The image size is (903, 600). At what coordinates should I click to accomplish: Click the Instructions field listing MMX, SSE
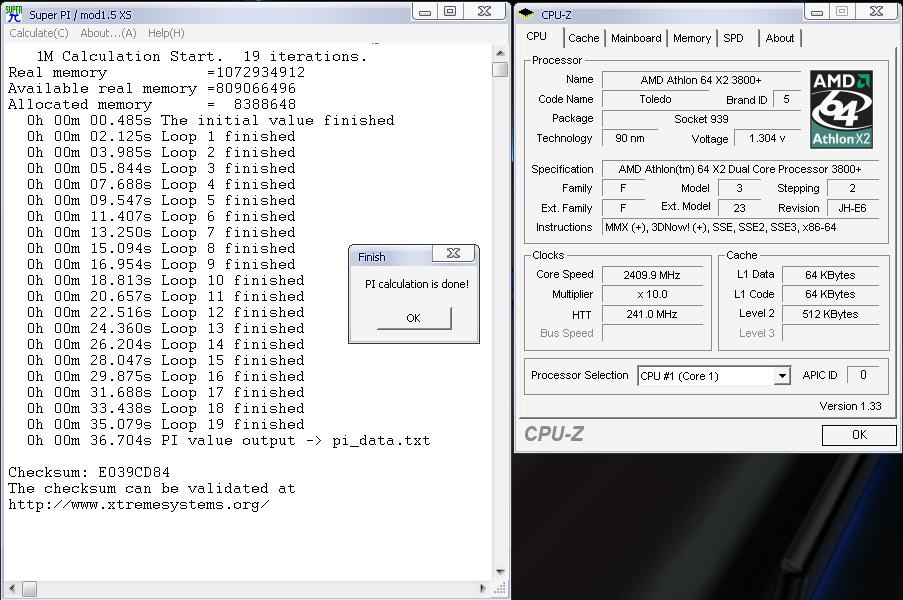pos(740,227)
